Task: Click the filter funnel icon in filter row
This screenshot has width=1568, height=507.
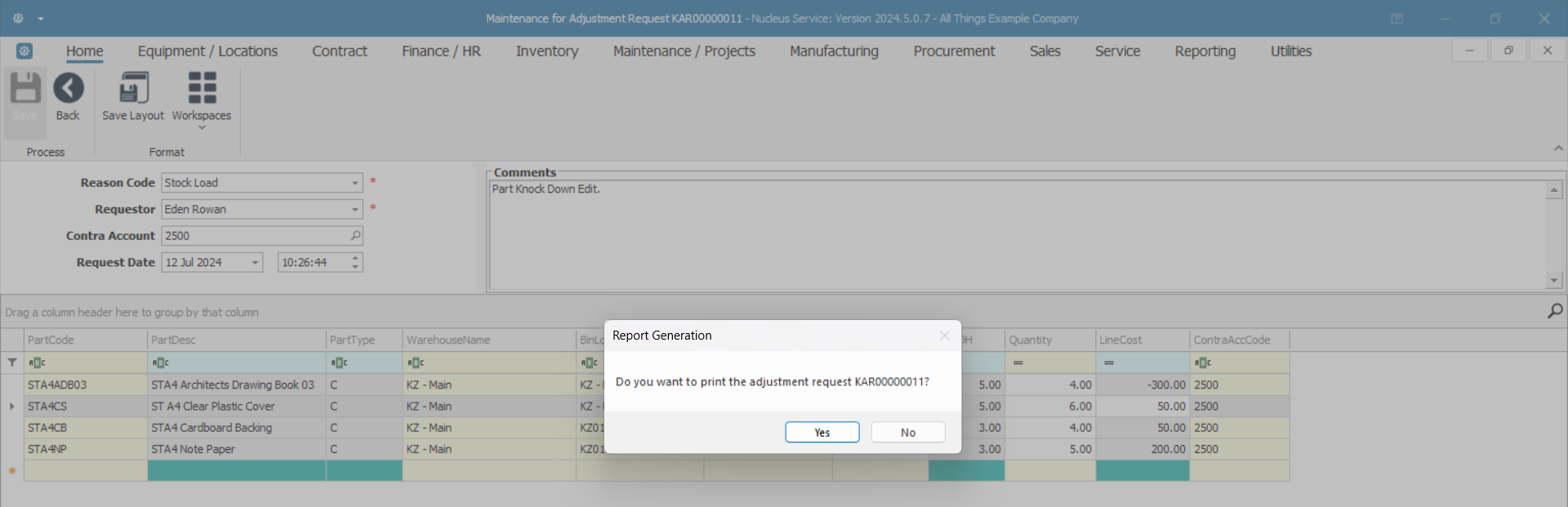Action: [12, 362]
